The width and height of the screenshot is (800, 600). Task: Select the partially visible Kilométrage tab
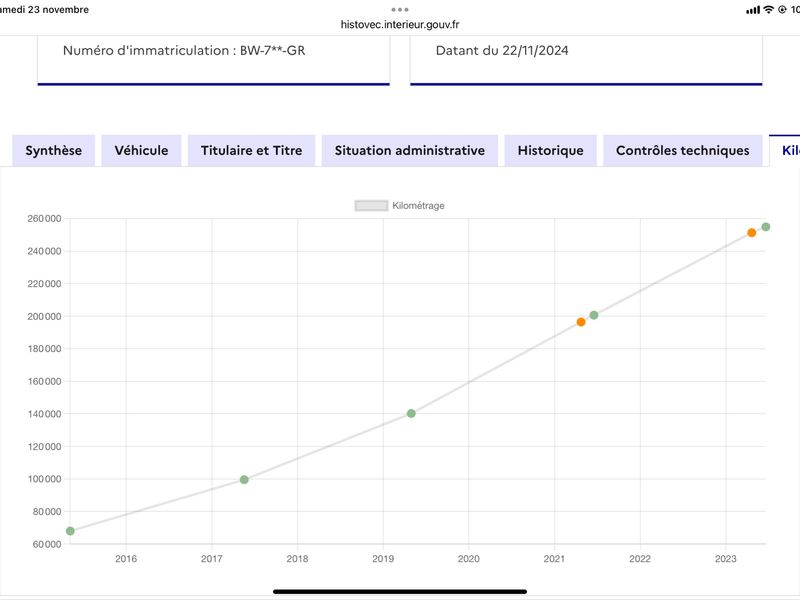pyautogui.click(x=785, y=151)
